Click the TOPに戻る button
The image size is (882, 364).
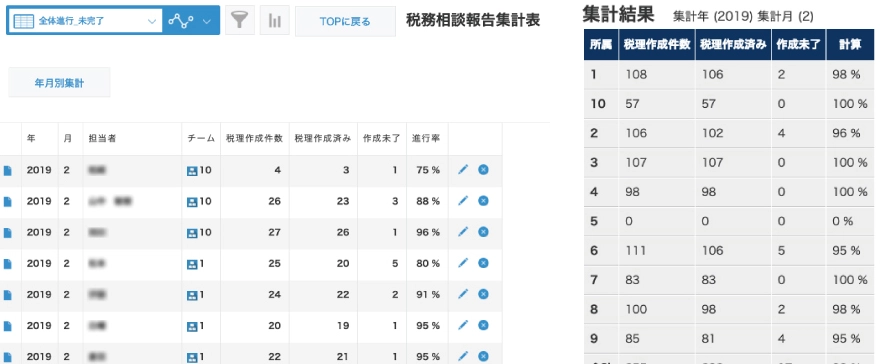click(345, 21)
